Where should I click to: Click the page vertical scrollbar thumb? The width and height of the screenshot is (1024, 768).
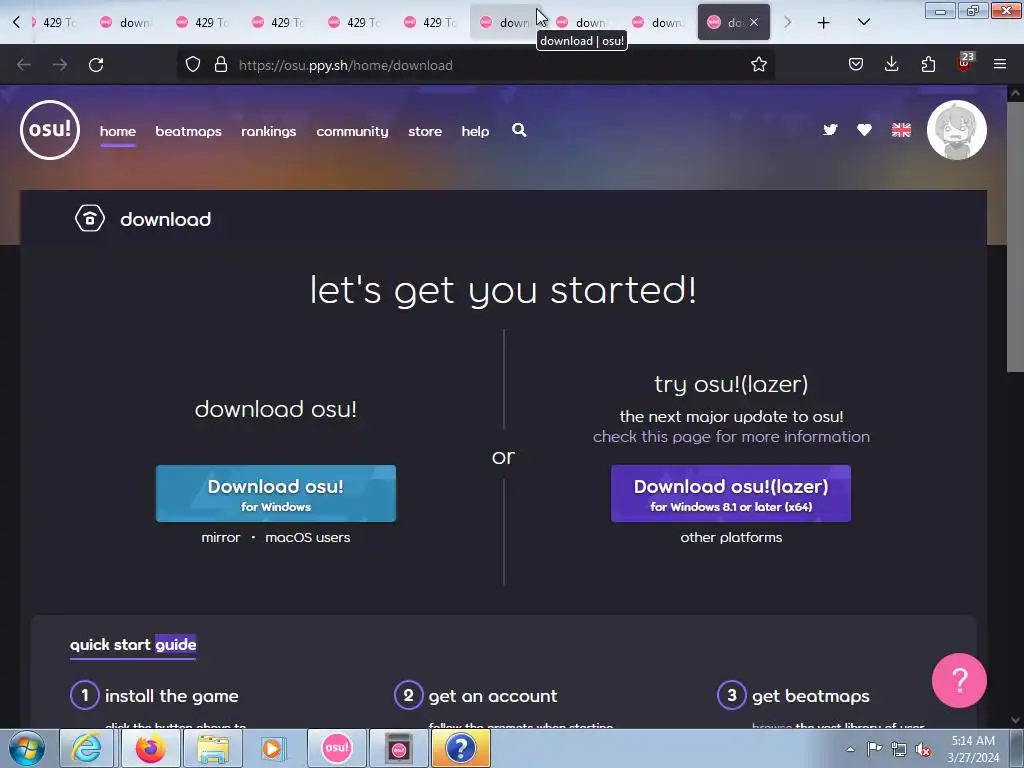point(1015,235)
